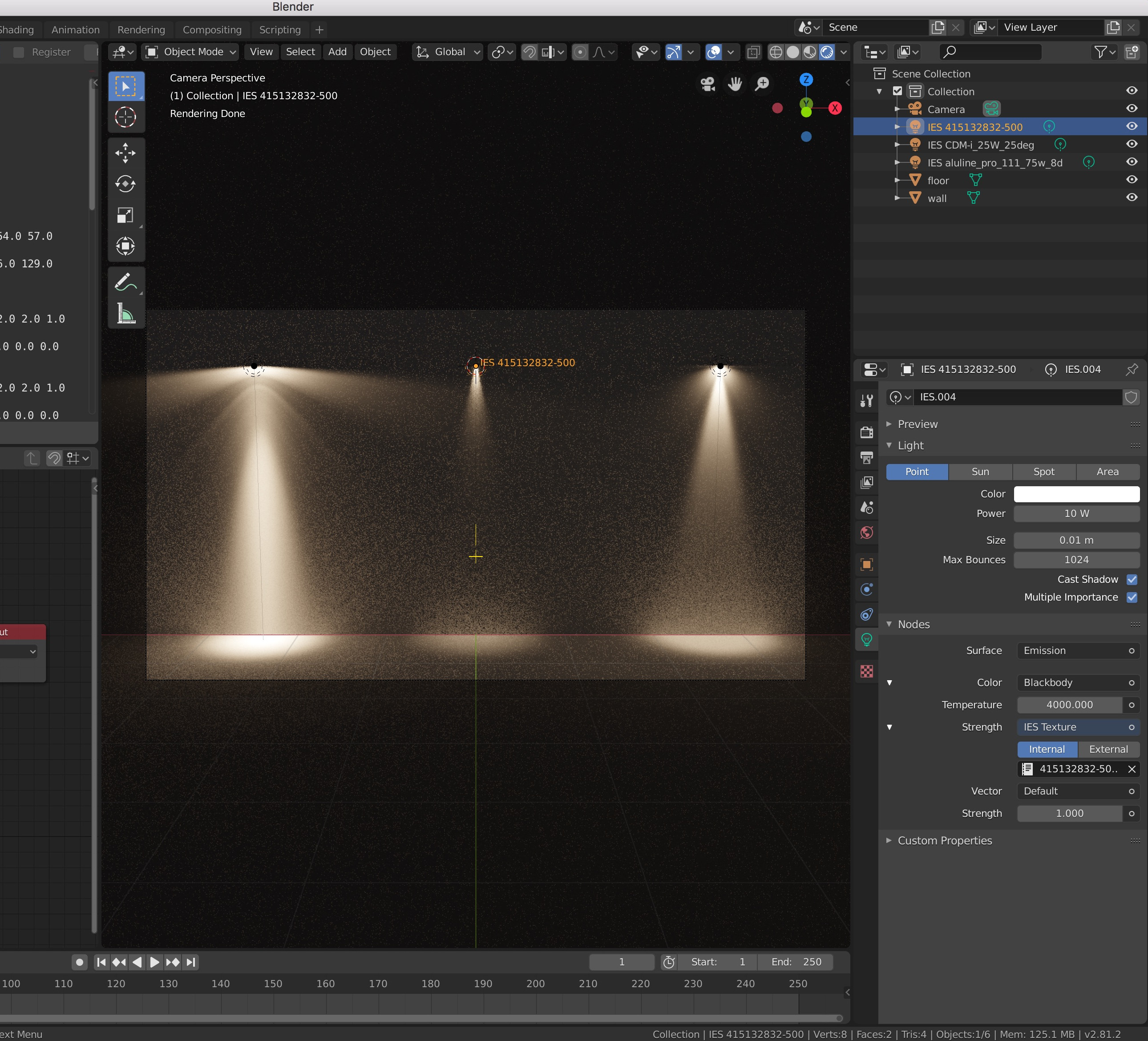Screen dimensions: 1148x1041
Task: Switch light type to Spot
Action: point(1044,472)
